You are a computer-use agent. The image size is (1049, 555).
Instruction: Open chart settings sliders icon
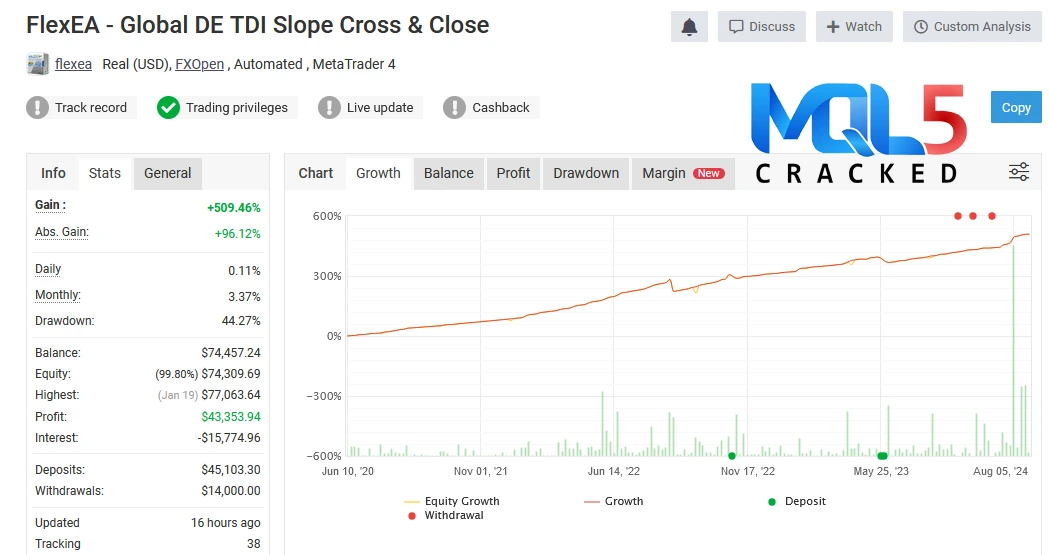(x=1019, y=173)
